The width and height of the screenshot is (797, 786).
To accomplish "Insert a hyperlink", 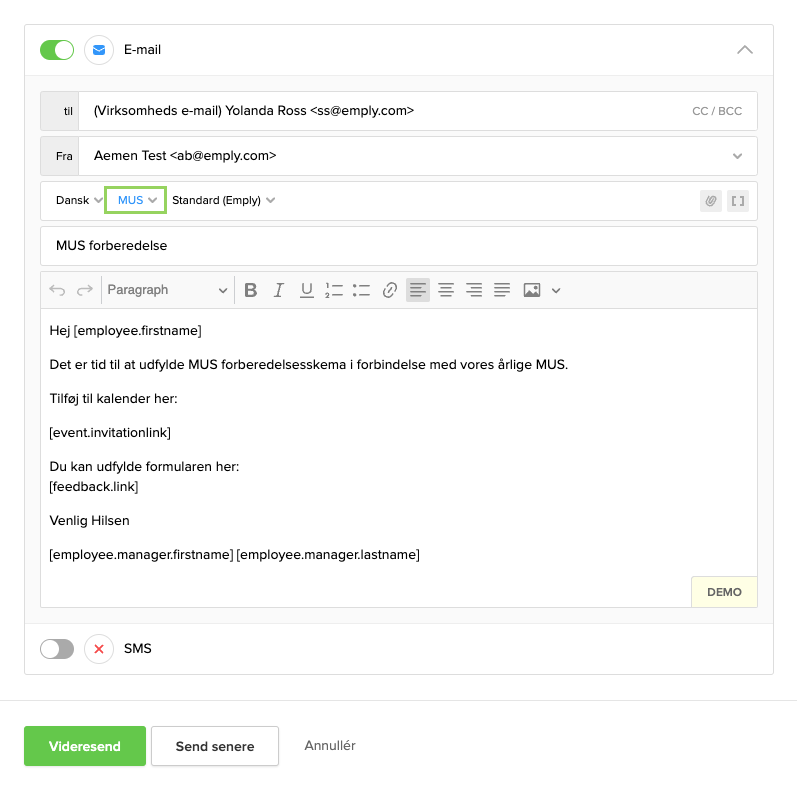I will tap(389, 290).
